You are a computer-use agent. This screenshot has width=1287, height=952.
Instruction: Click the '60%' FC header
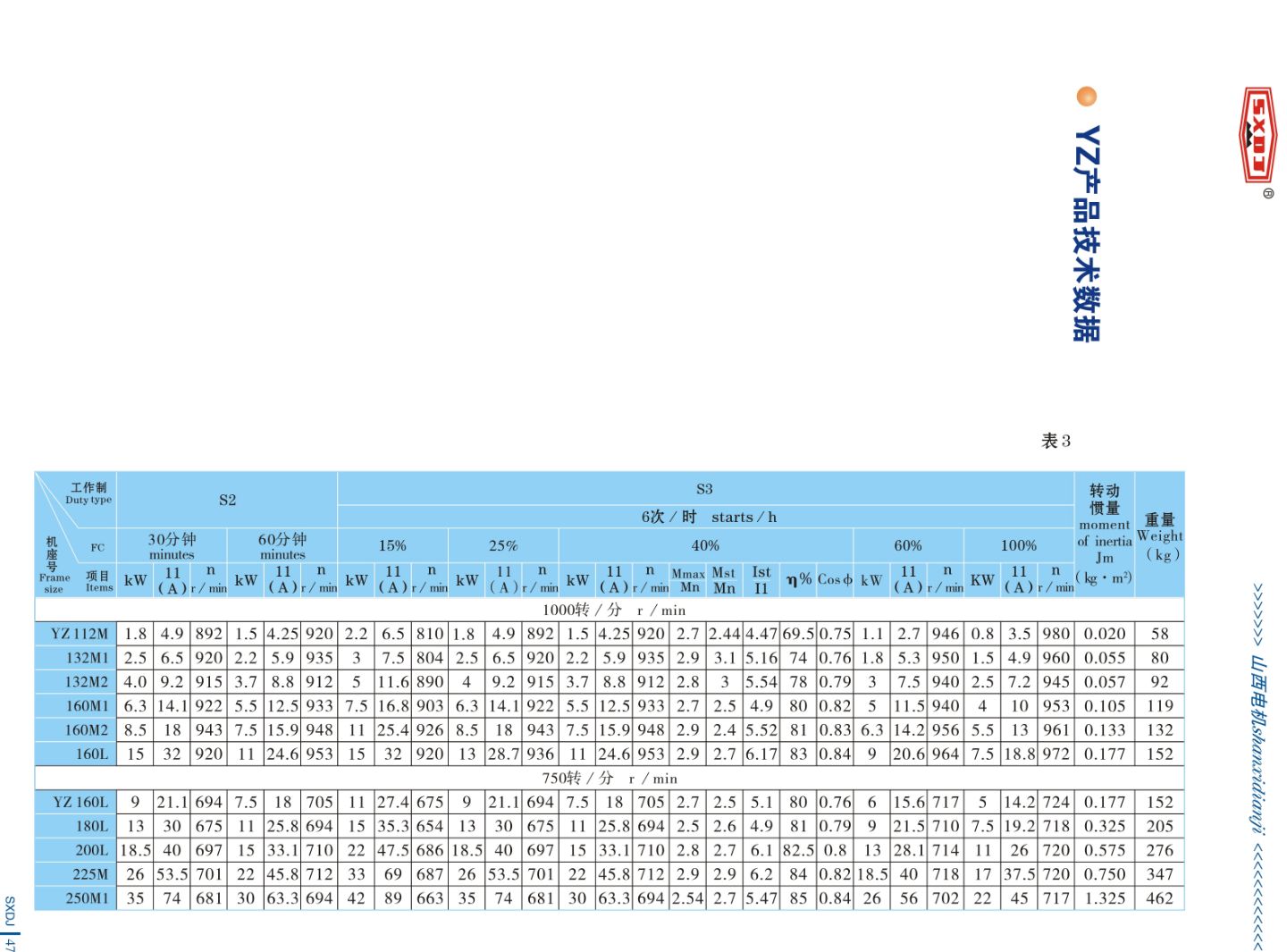pyautogui.click(x=908, y=545)
